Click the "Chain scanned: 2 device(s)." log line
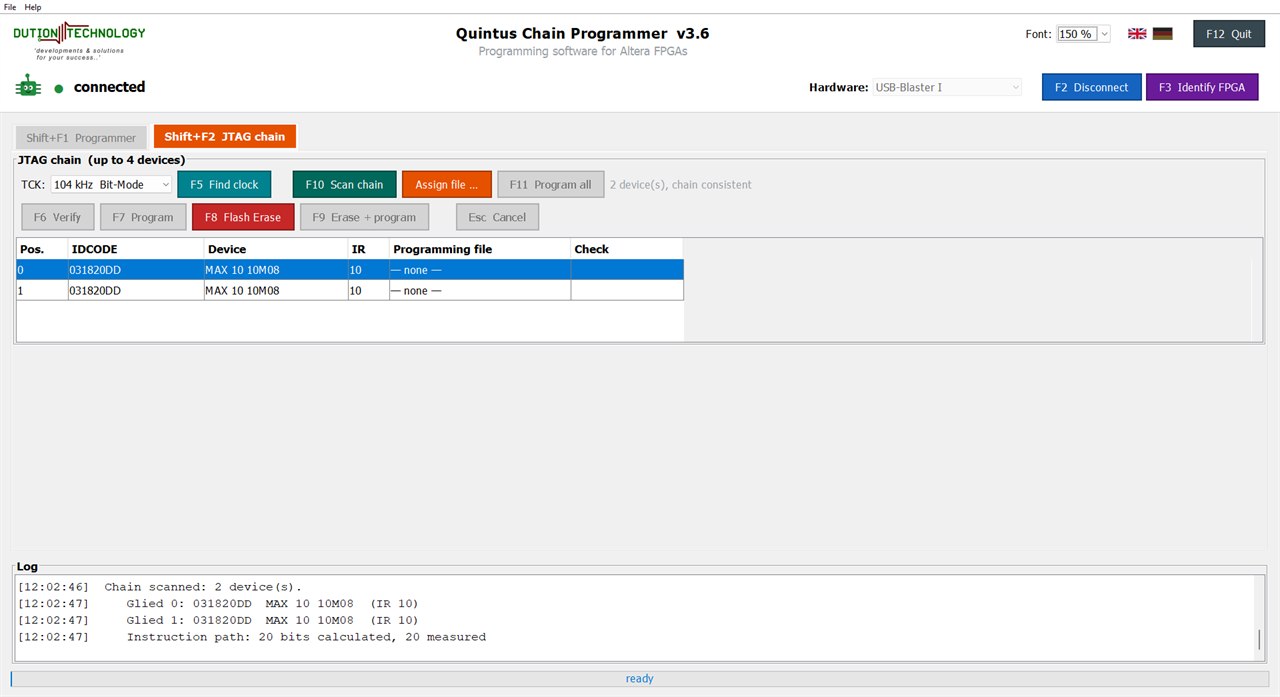Screen dimensions: 1280x697 click(203, 587)
